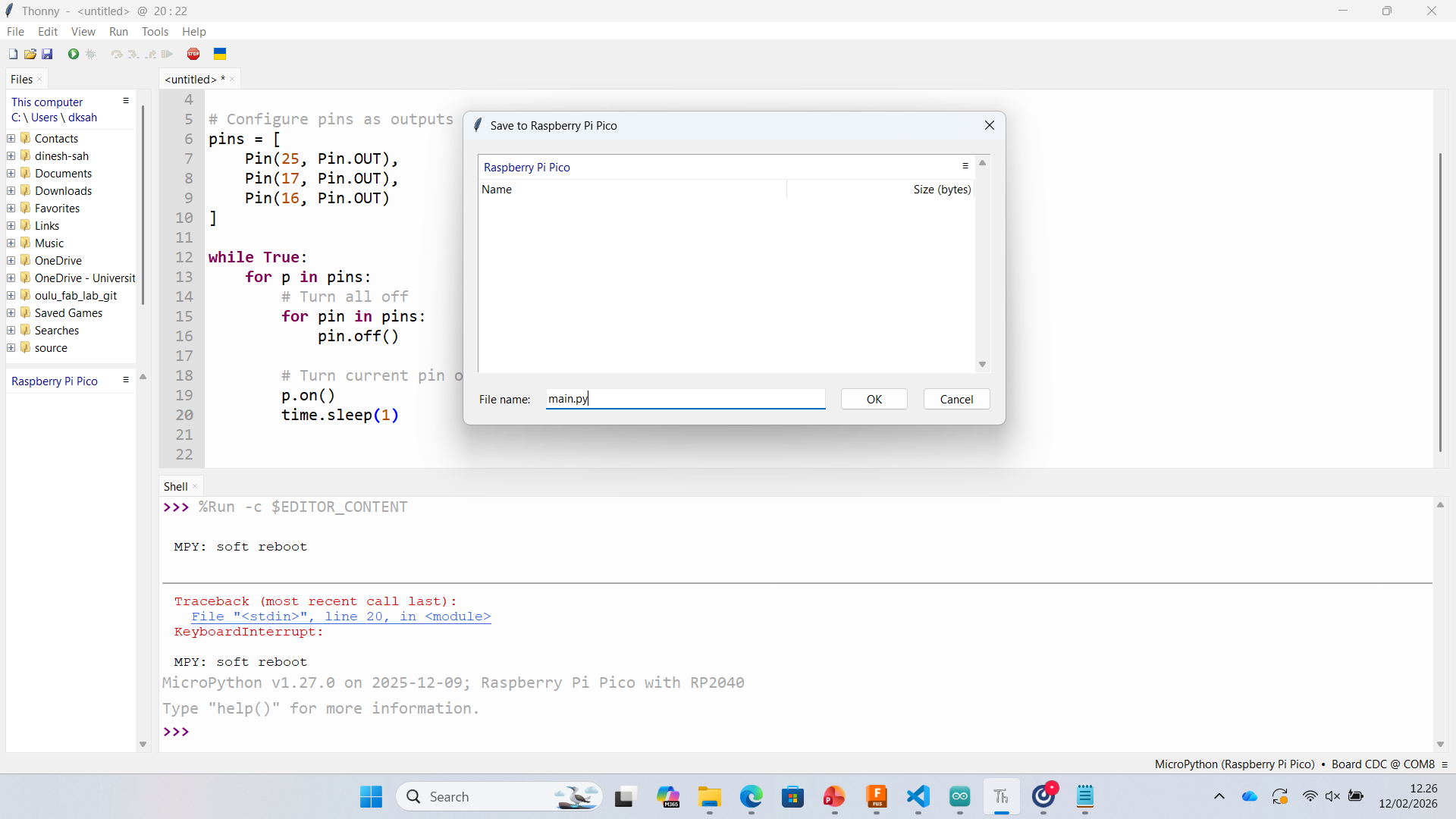
Task: Open the Run menu
Action: coord(118,32)
